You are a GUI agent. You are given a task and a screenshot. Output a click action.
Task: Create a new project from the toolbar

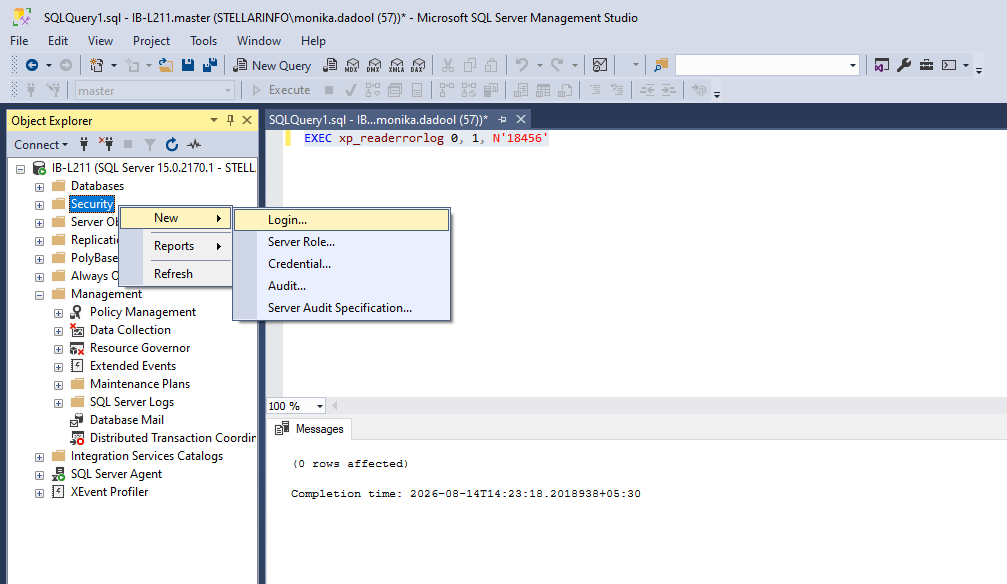click(x=96, y=65)
